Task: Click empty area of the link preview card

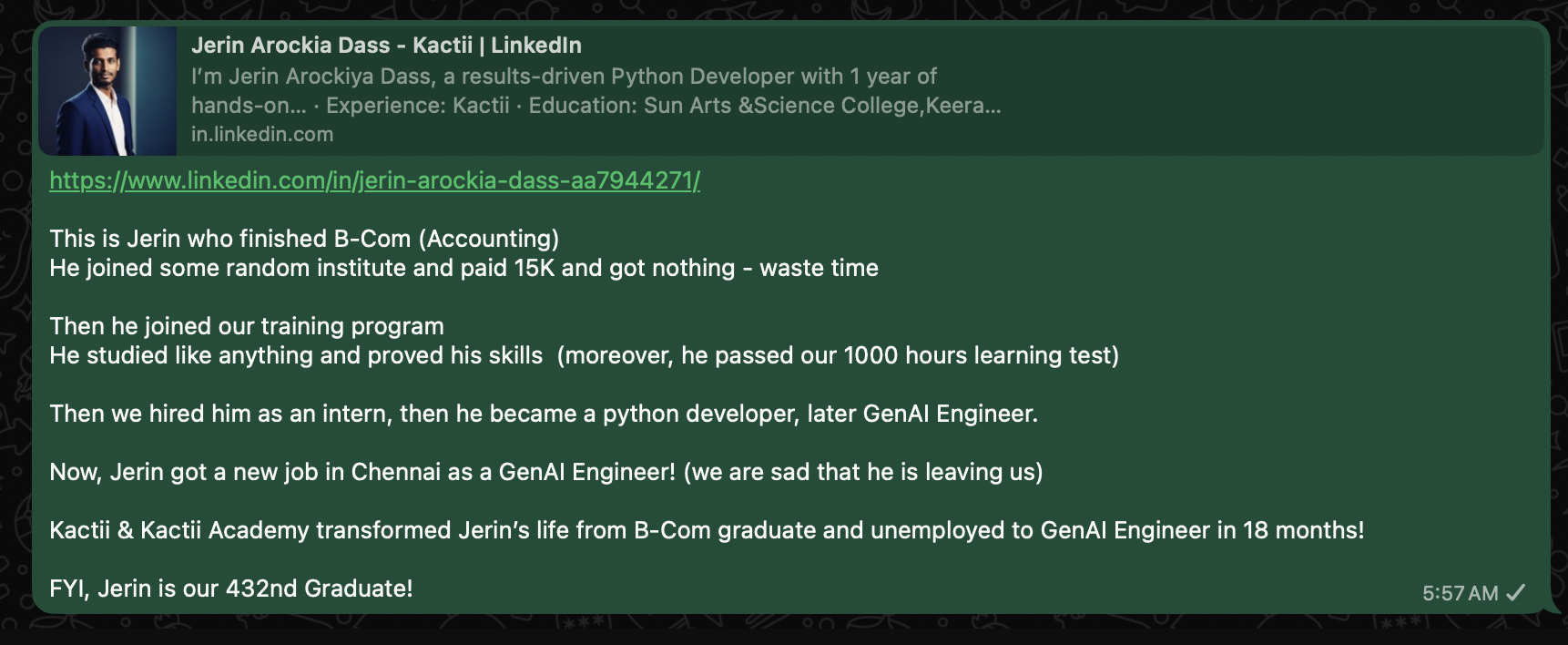Action: click(1275, 91)
